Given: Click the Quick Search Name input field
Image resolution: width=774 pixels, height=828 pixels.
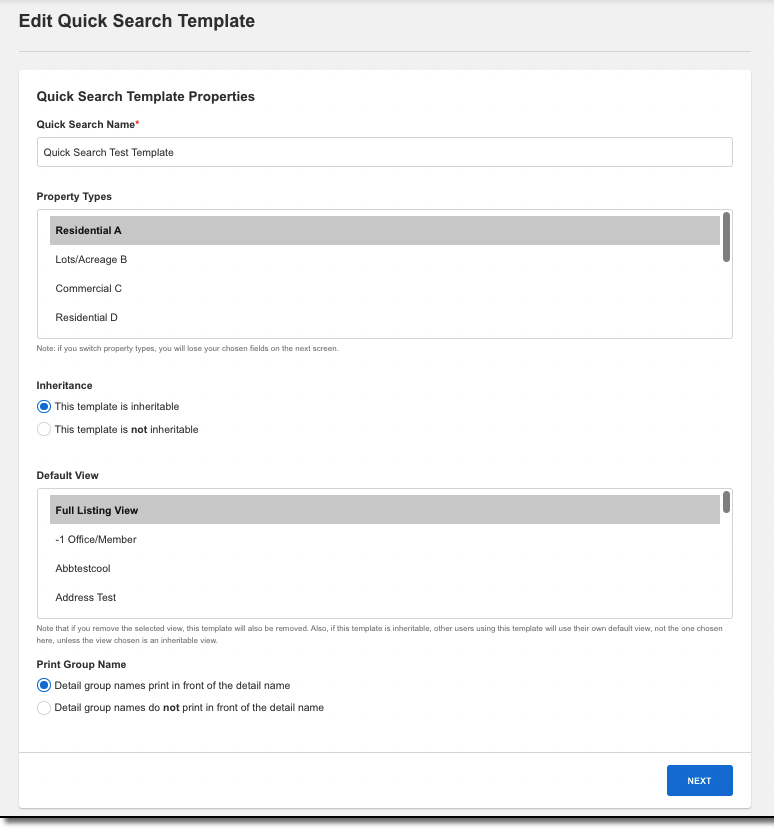Looking at the screenshot, I should (x=384, y=151).
